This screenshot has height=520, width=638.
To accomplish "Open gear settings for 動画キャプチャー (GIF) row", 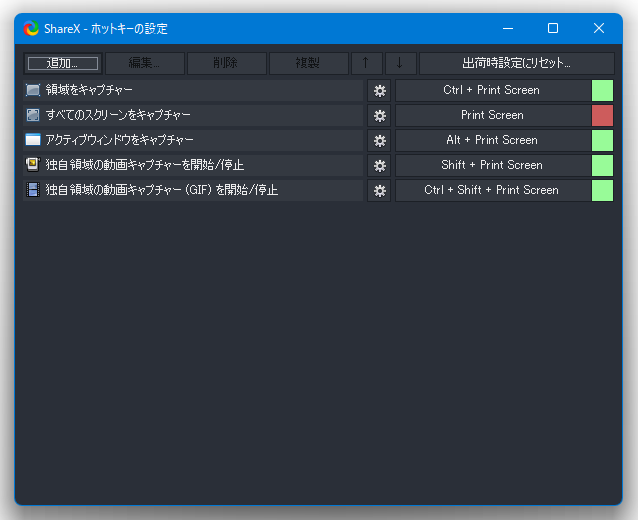I will [379, 190].
